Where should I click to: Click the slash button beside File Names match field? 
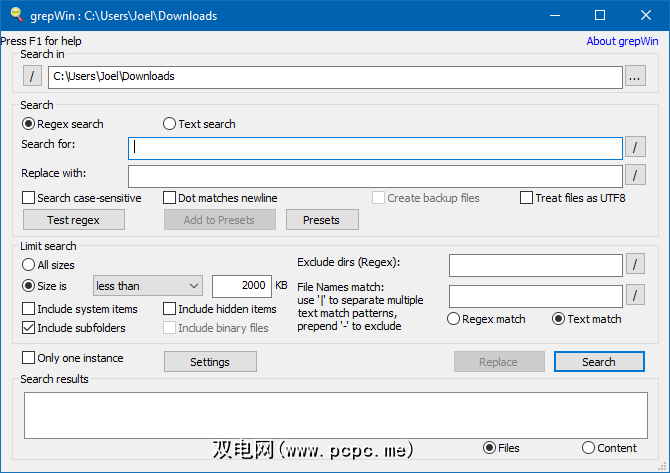pos(635,295)
